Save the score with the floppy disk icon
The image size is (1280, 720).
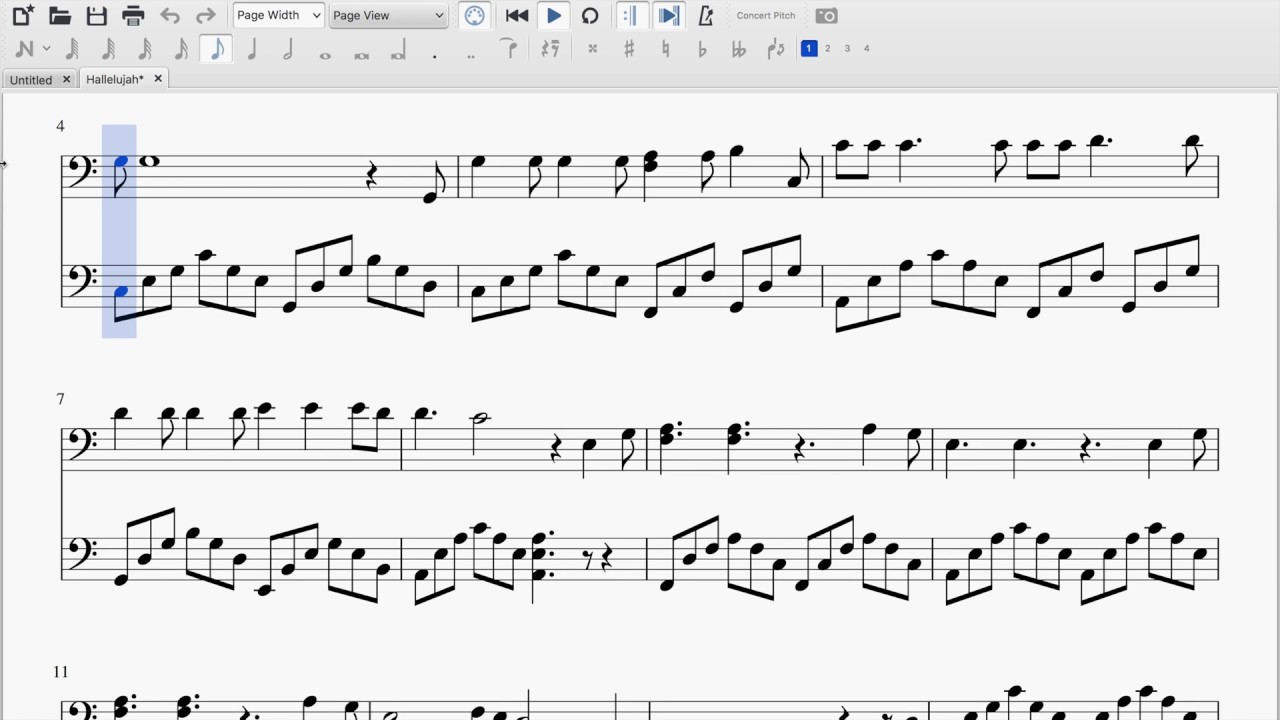[96, 15]
